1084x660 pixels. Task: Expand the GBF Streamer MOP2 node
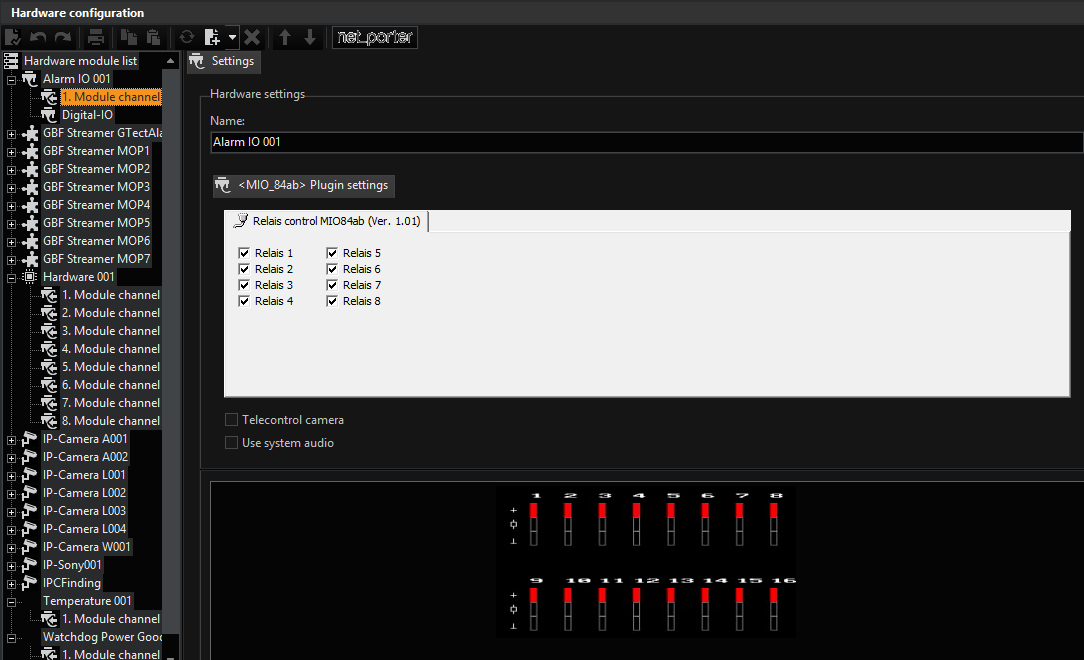point(11,170)
